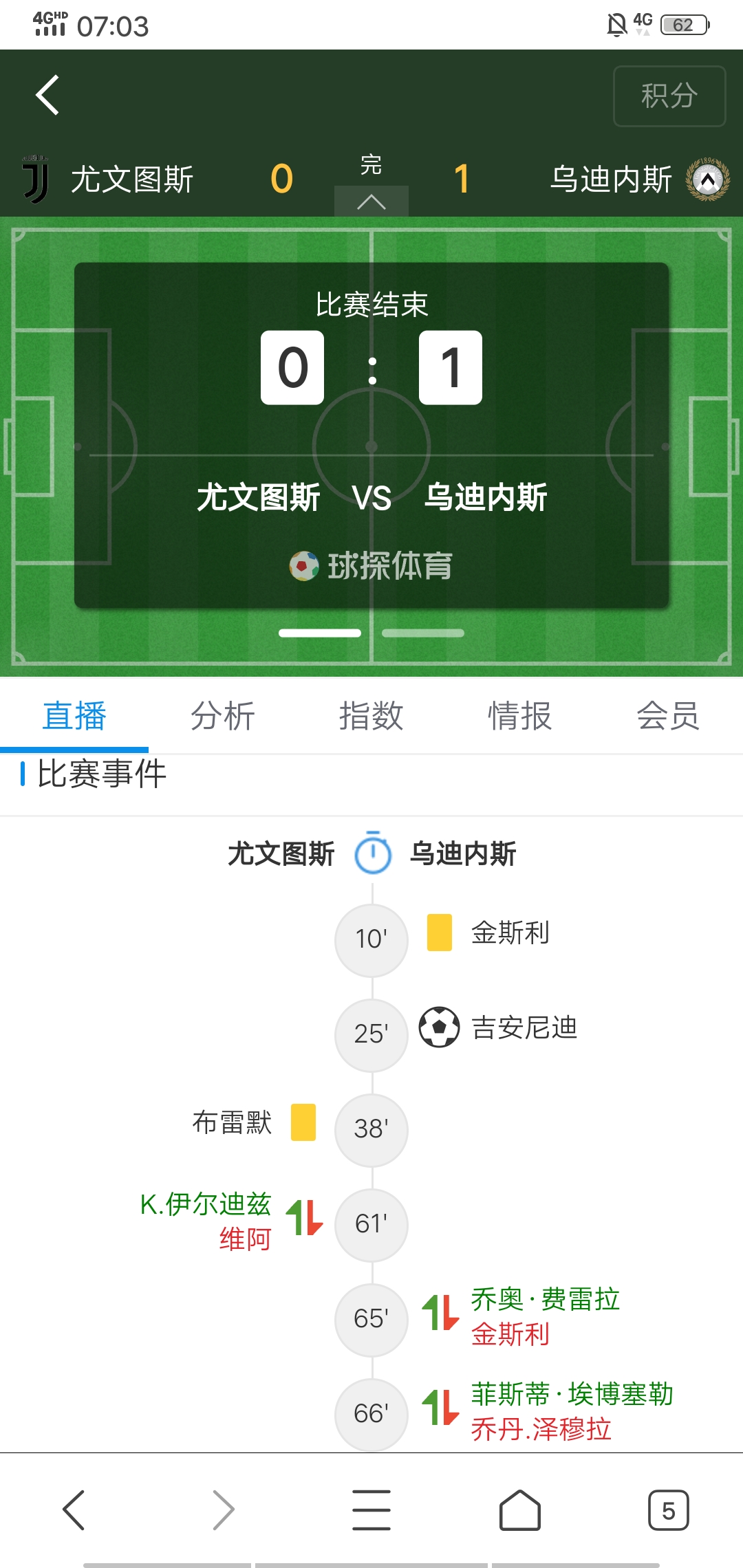Tap the 38' timeline marker
Viewport: 743px width, 1568px height.
click(371, 1129)
